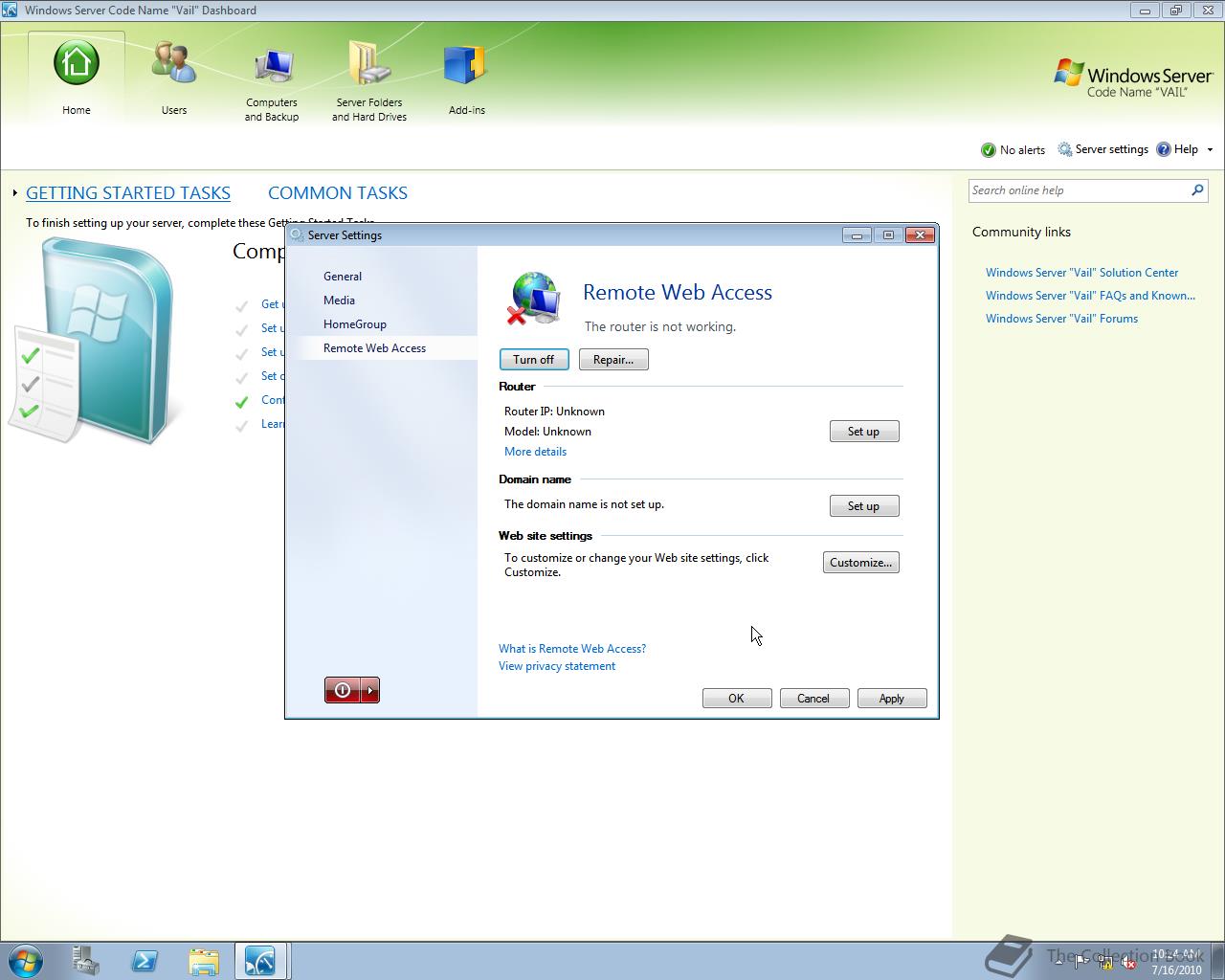Click green checkmark beside Conf task

[x=242, y=402]
